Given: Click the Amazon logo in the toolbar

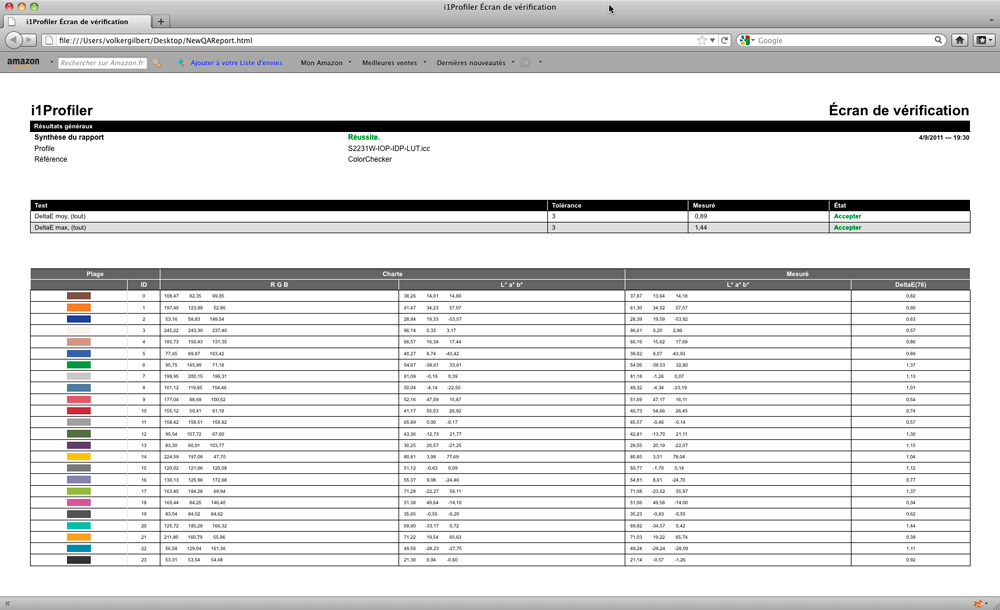Looking at the screenshot, I should pos(23,62).
